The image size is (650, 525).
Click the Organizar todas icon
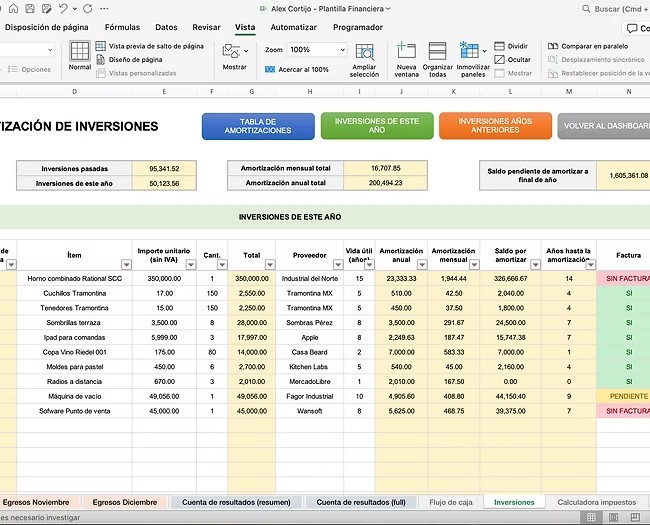click(437, 52)
